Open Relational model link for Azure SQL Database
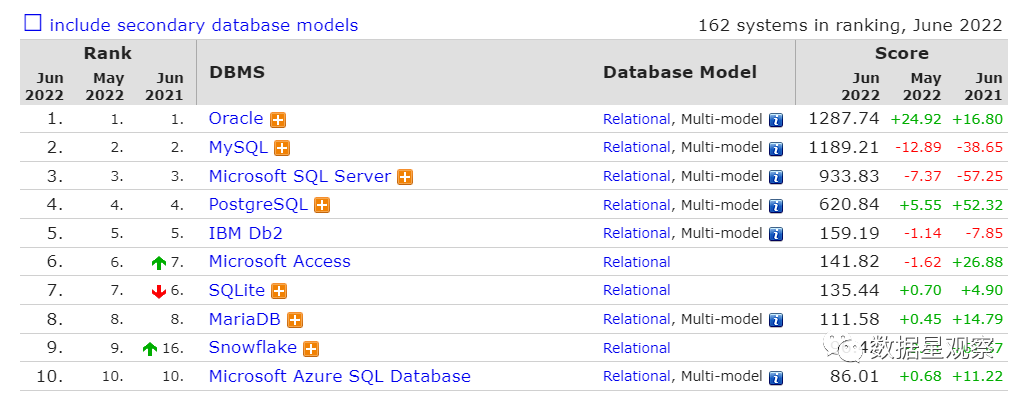1028x393 pixels. [637, 377]
